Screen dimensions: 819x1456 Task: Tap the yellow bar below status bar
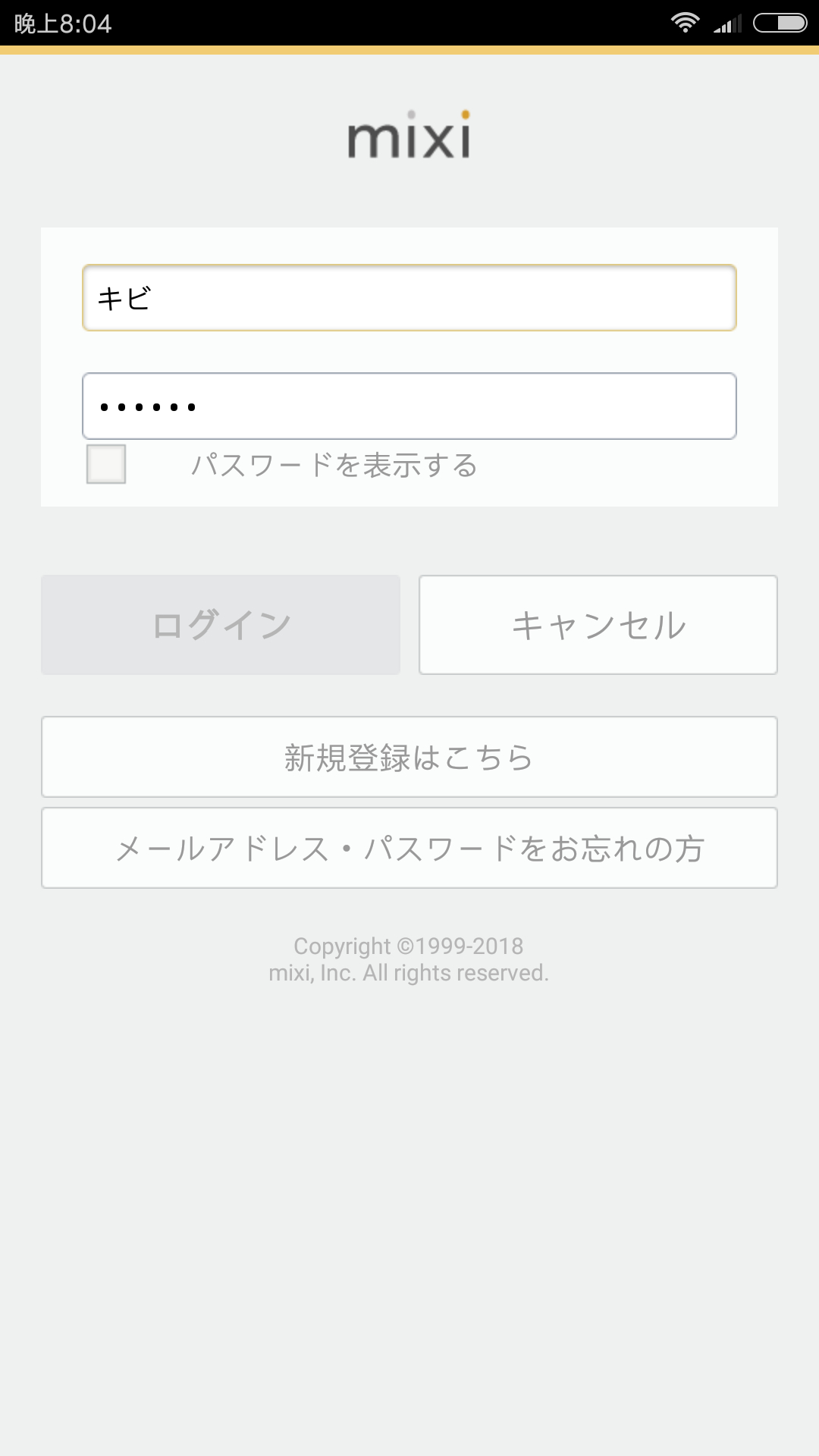409,50
